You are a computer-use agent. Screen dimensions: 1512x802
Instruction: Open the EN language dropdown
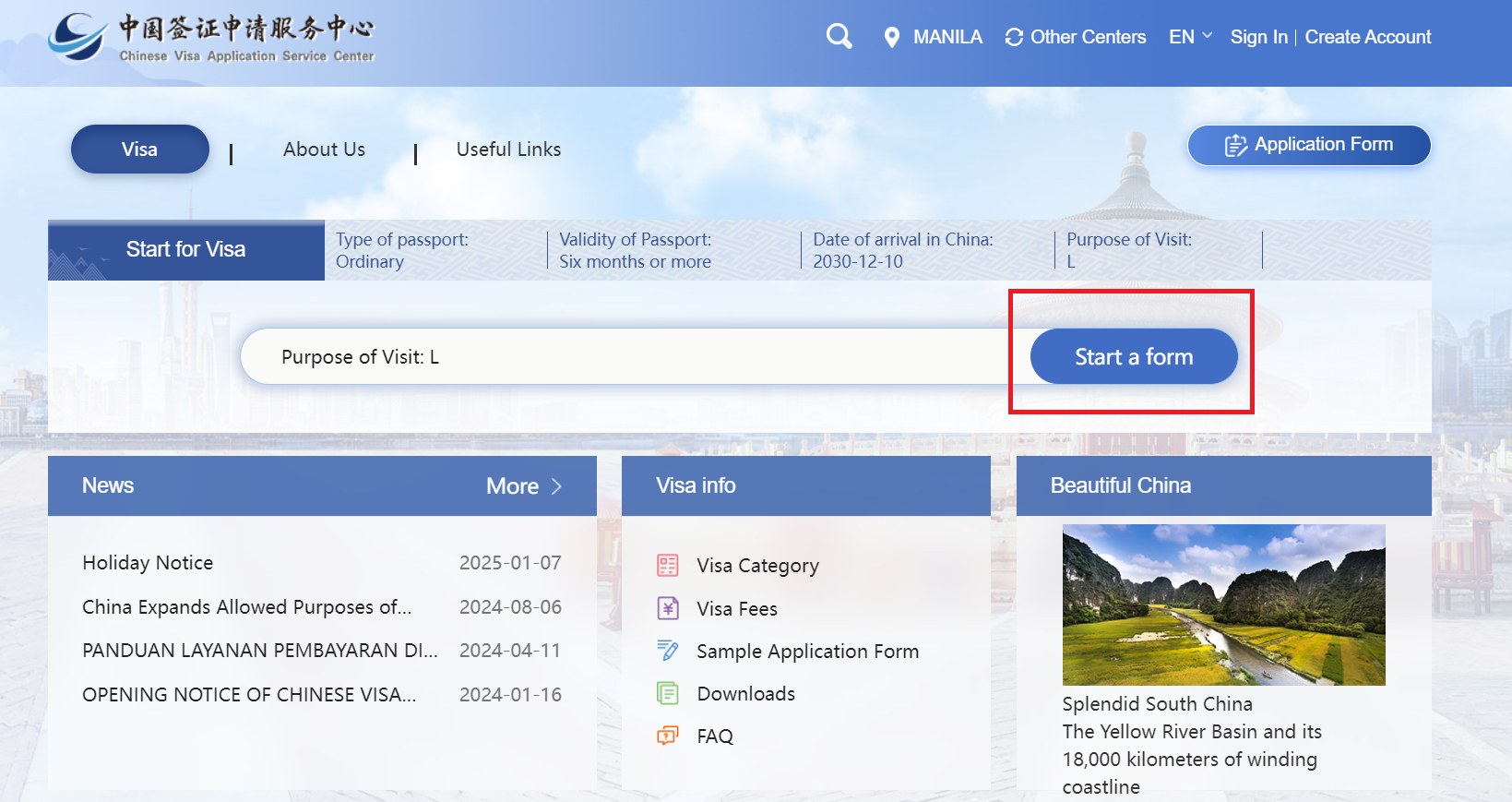pyautogui.click(x=1190, y=37)
